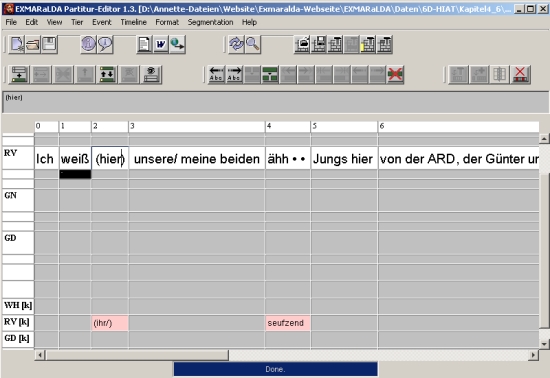The image size is (550, 378).
Task: Open the File menu
Action: [x=11, y=22]
